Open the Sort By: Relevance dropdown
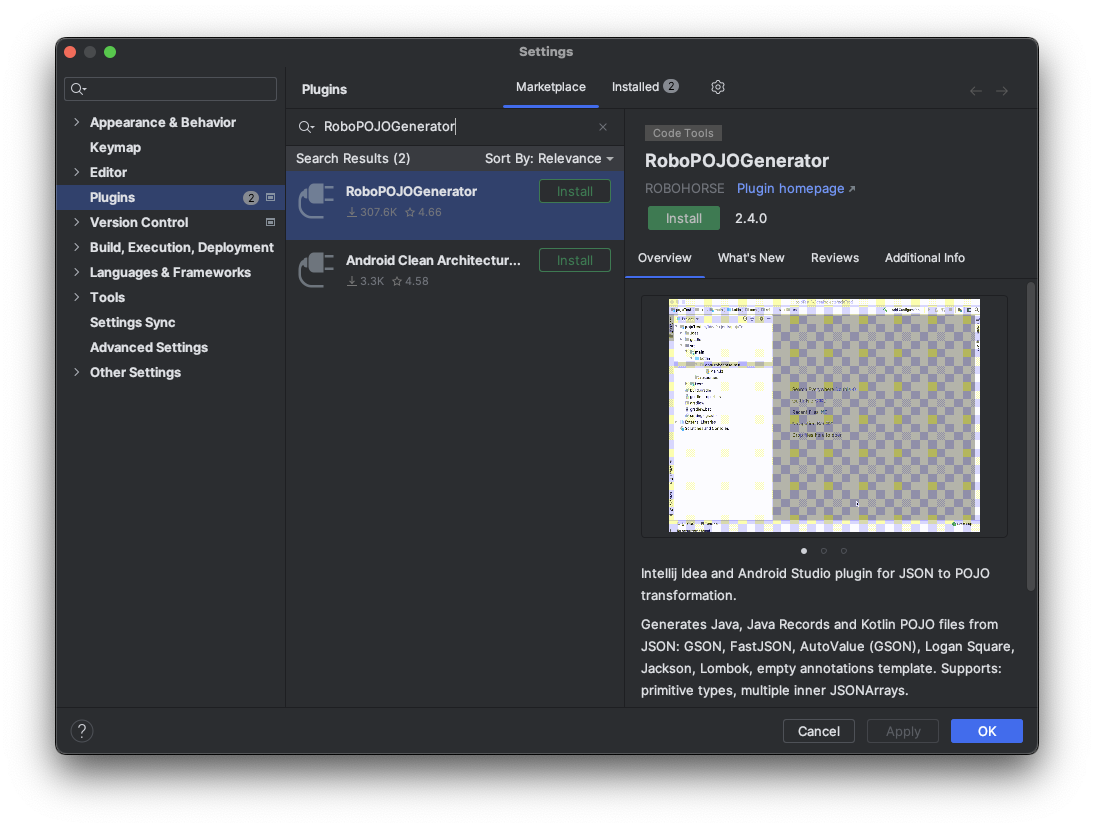 coord(549,159)
